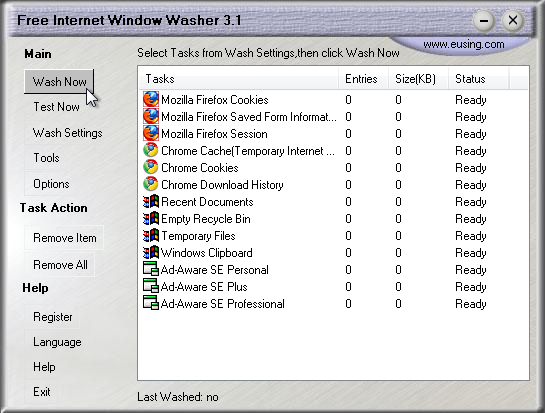Click the Ad-Aware SE Personal icon

coord(151,270)
